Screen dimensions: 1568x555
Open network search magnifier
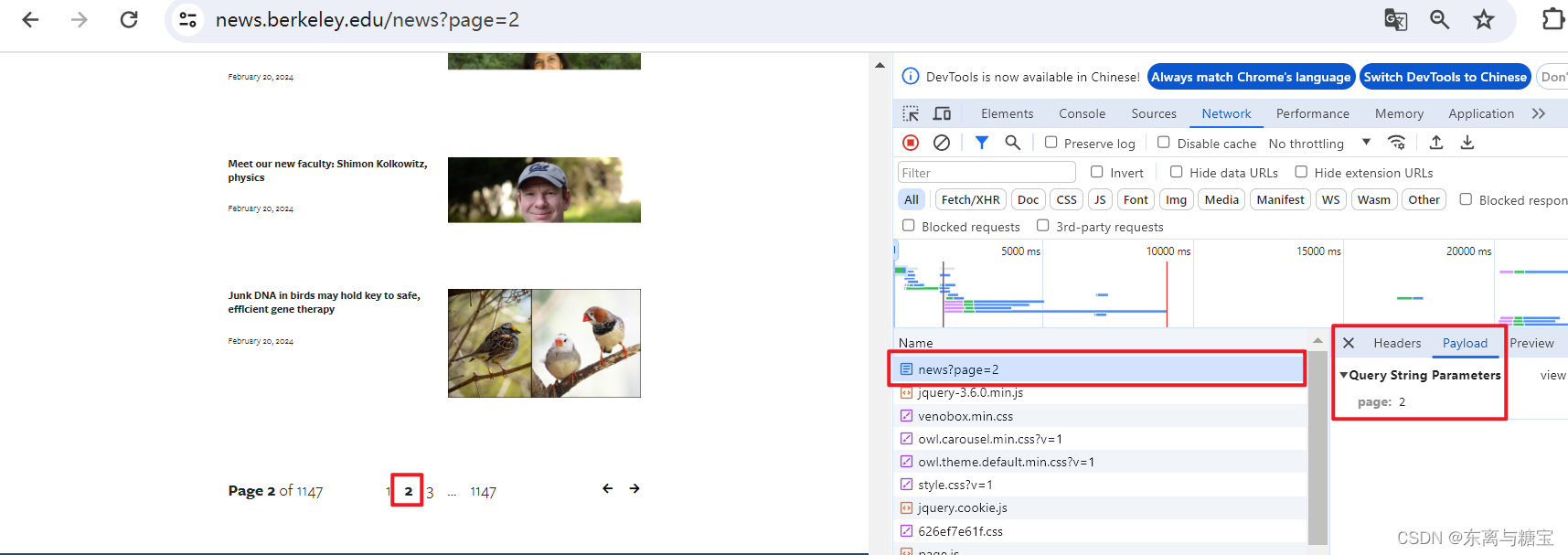(x=1012, y=143)
